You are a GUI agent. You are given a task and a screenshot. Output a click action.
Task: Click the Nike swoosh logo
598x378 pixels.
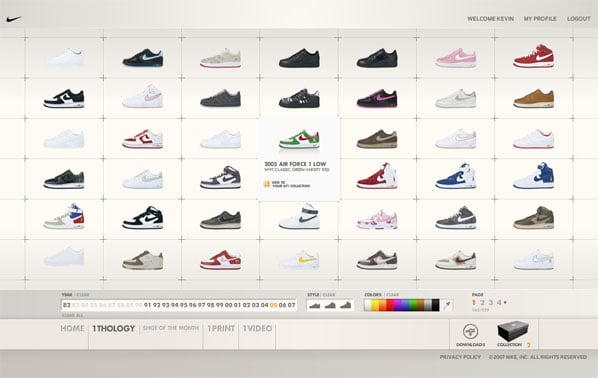click(14, 19)
